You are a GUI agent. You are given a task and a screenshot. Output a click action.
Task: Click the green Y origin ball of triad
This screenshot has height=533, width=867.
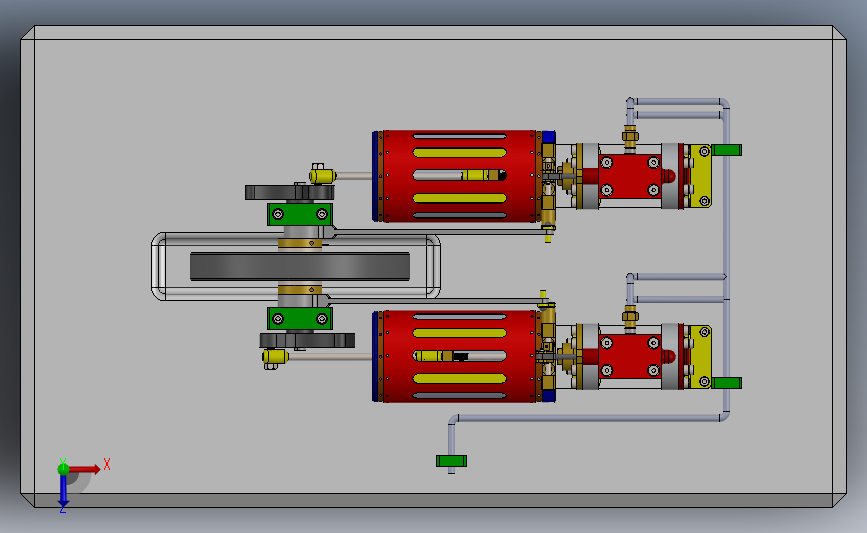point(63,469)
